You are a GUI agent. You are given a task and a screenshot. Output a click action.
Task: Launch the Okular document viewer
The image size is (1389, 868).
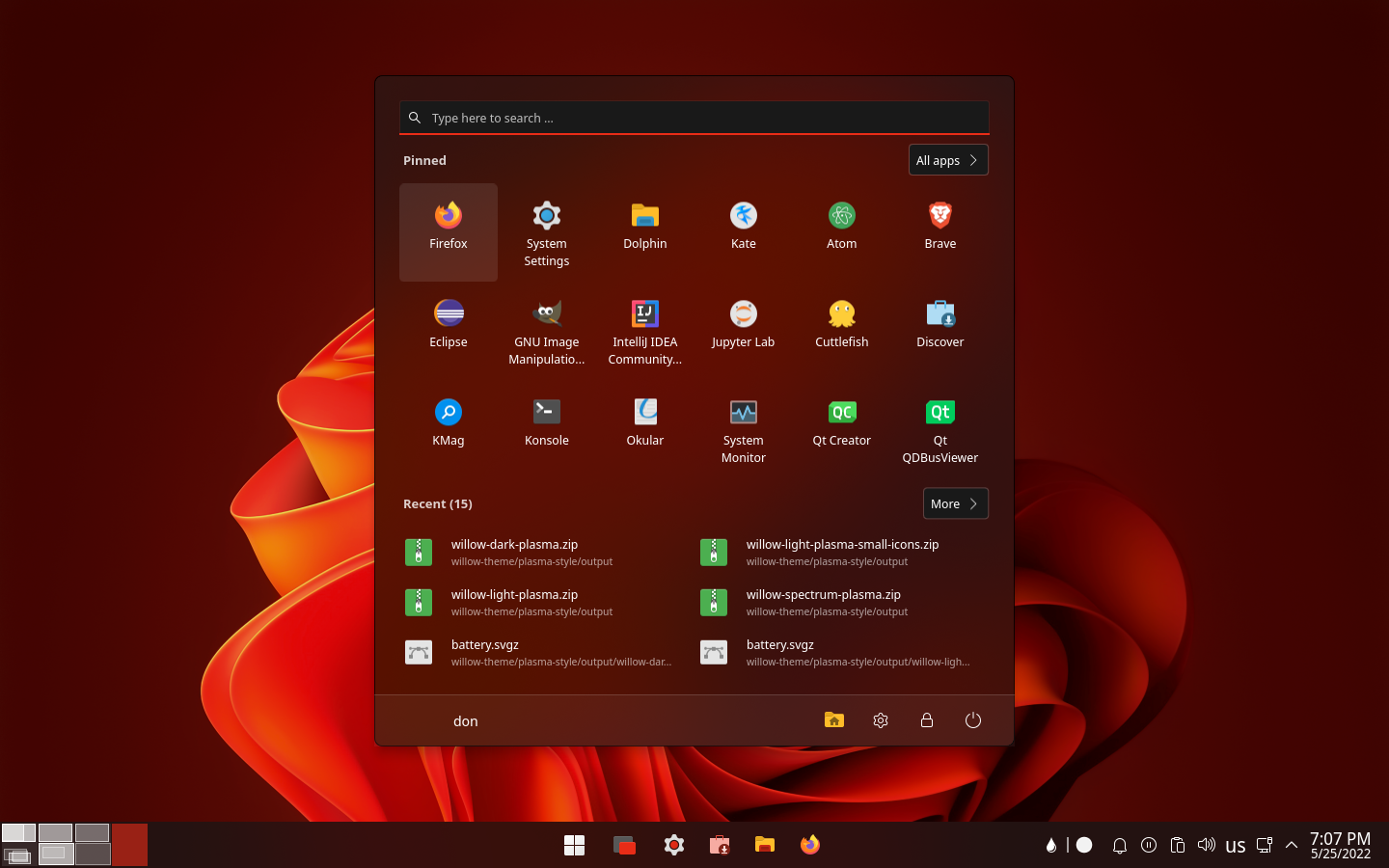[x=645, y=429]
